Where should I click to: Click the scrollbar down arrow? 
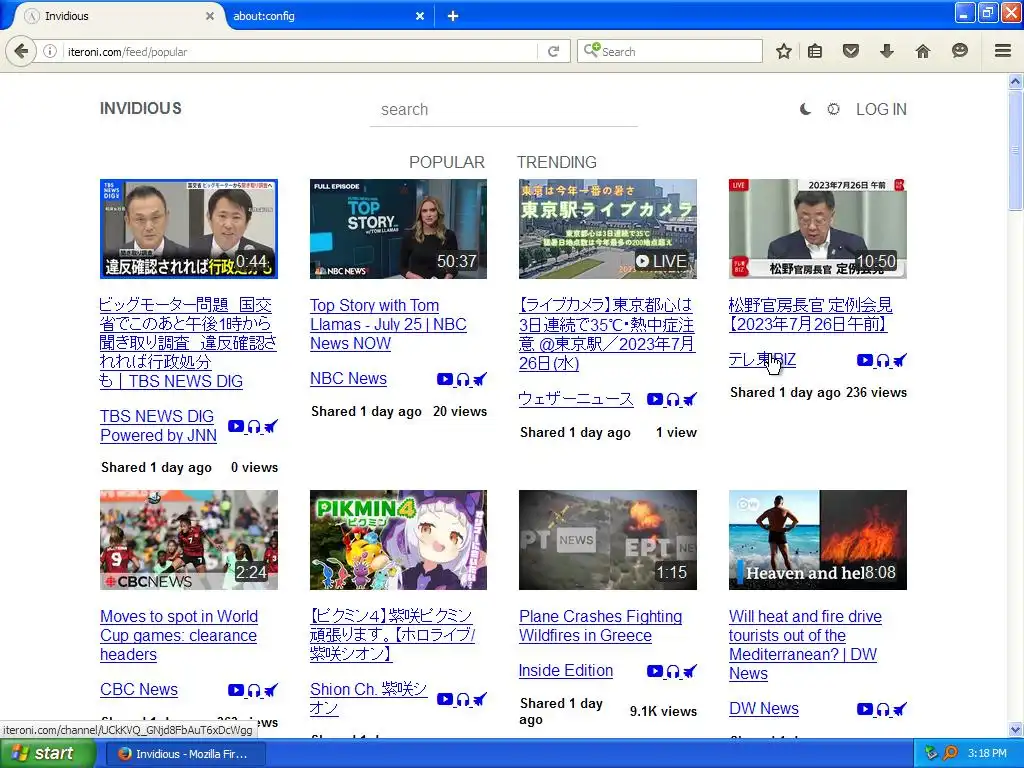(1015, 729)
